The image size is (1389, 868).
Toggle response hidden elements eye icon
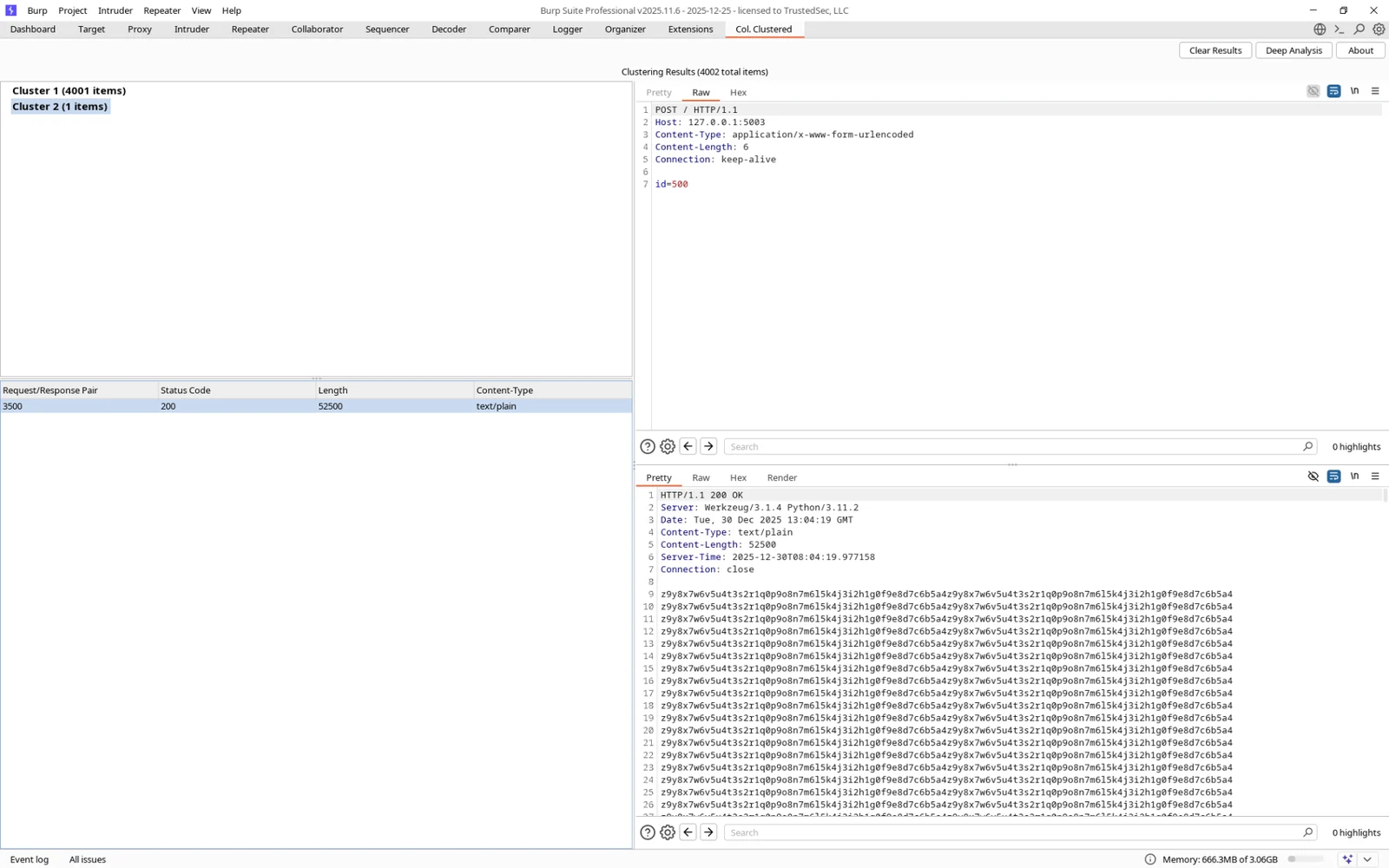click(x=1313, y=477)
